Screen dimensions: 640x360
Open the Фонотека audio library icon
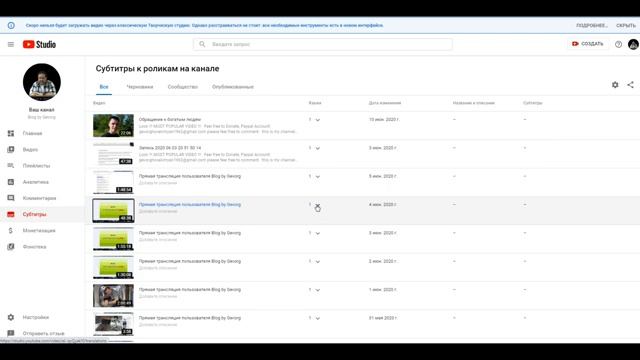[x=11, y=247]
